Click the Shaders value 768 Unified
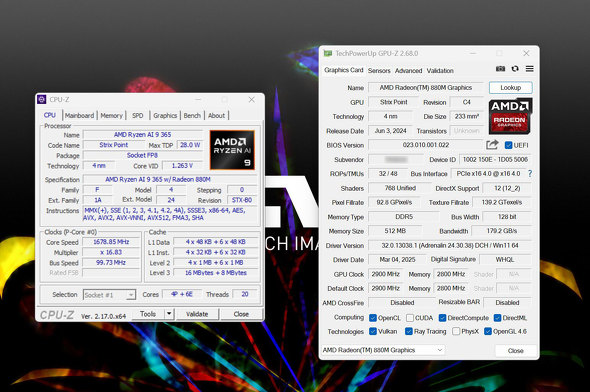The height and width of the screenshot is (392, 590). pyautogui.click(x=400, y=188)
